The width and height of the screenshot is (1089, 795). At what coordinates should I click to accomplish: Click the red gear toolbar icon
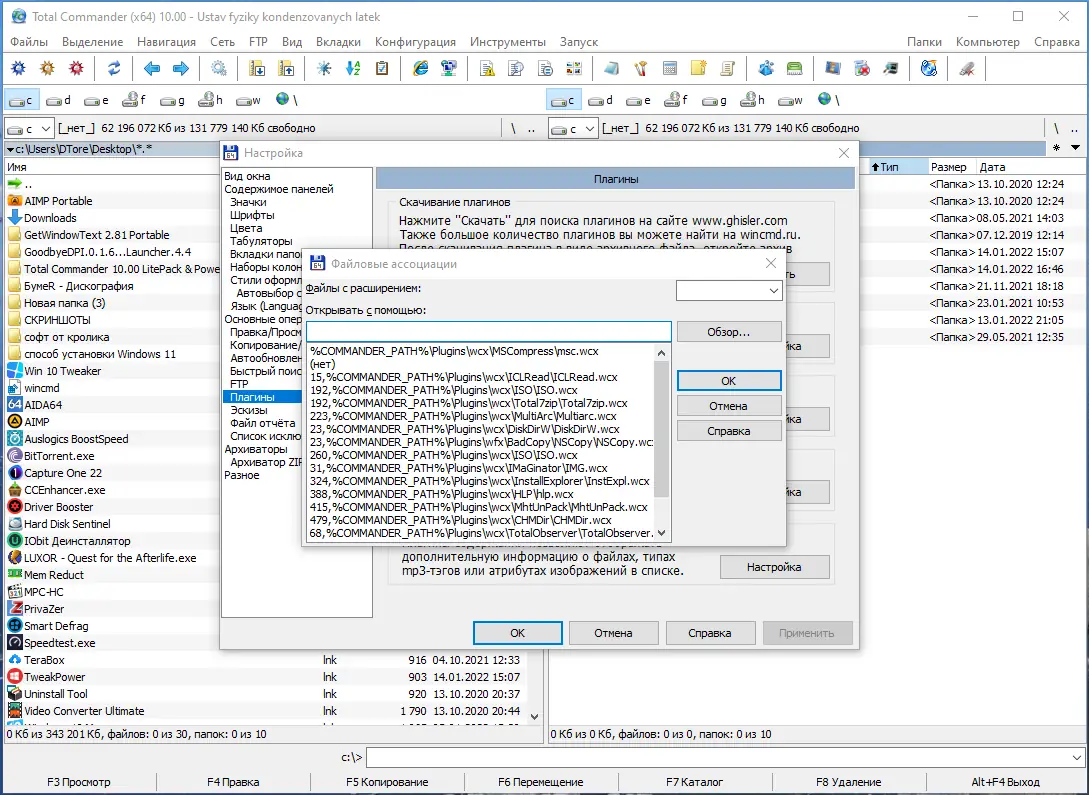(76, 68)
